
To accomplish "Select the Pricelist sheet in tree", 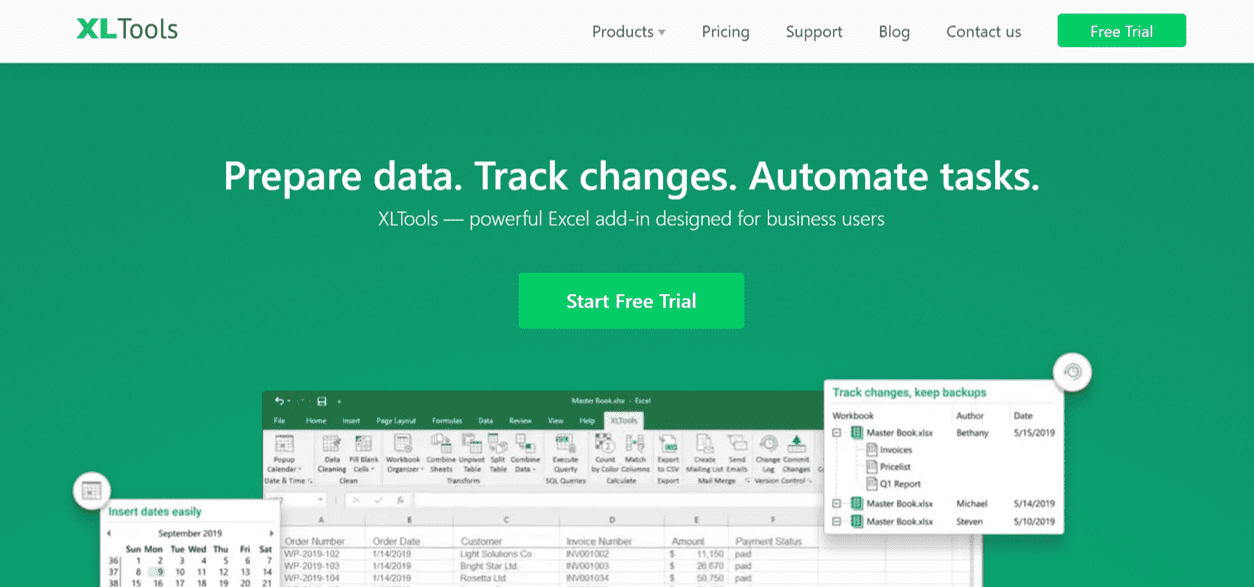I will (x=889, y=467).
